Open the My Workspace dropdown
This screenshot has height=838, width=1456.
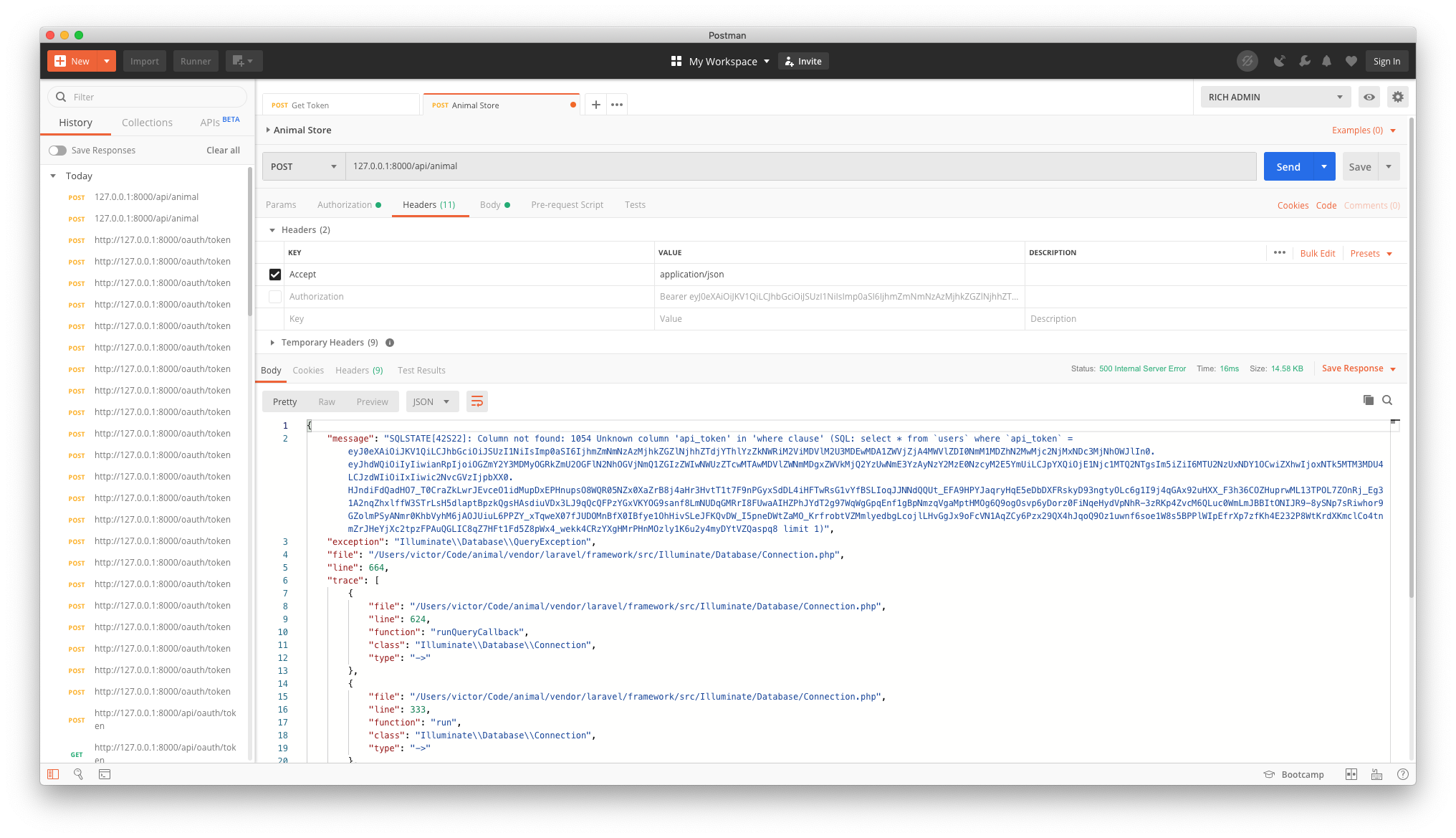pyautogui.click(x=729, y=62)
